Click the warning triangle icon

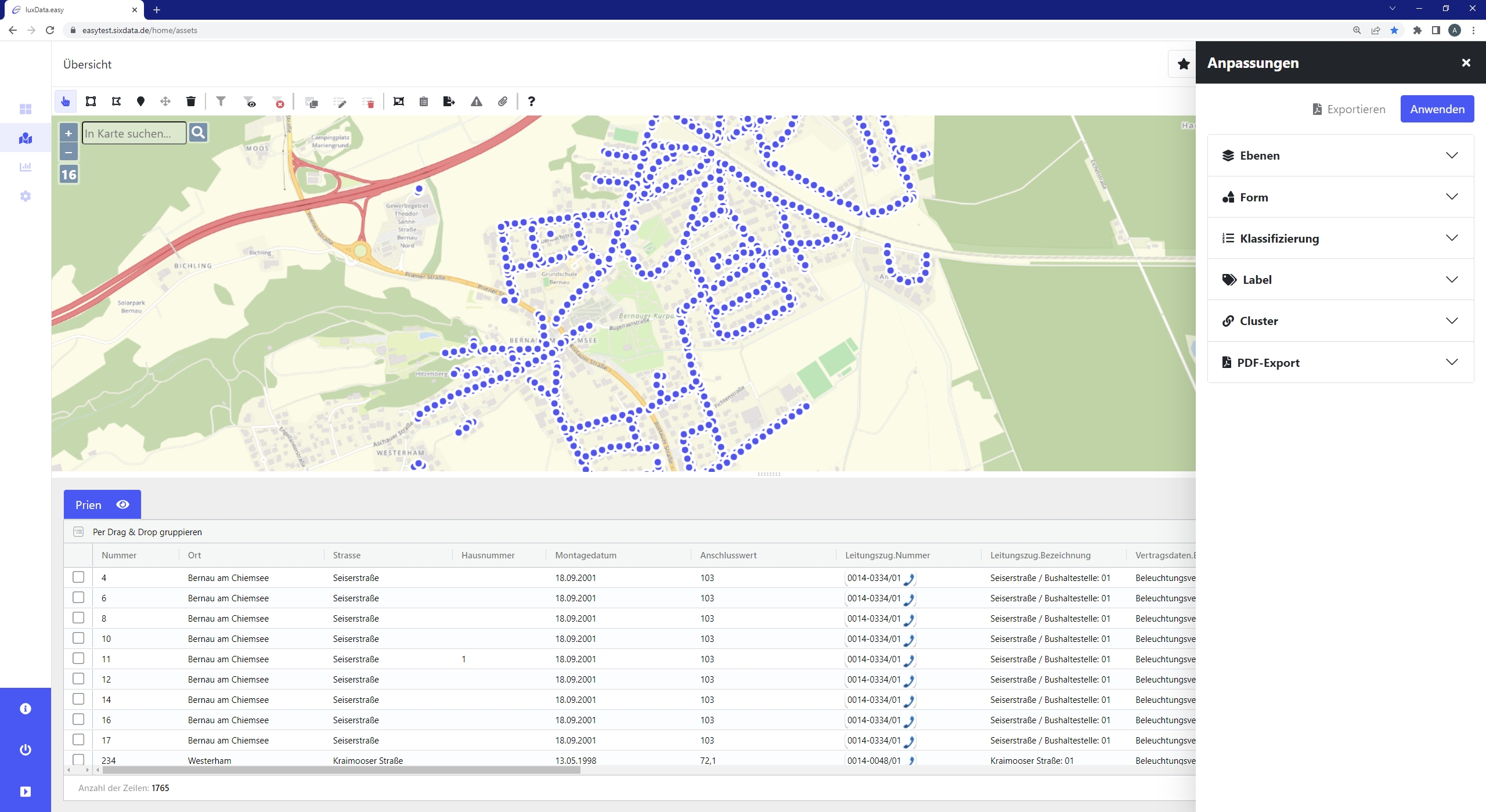coord(477,102)
